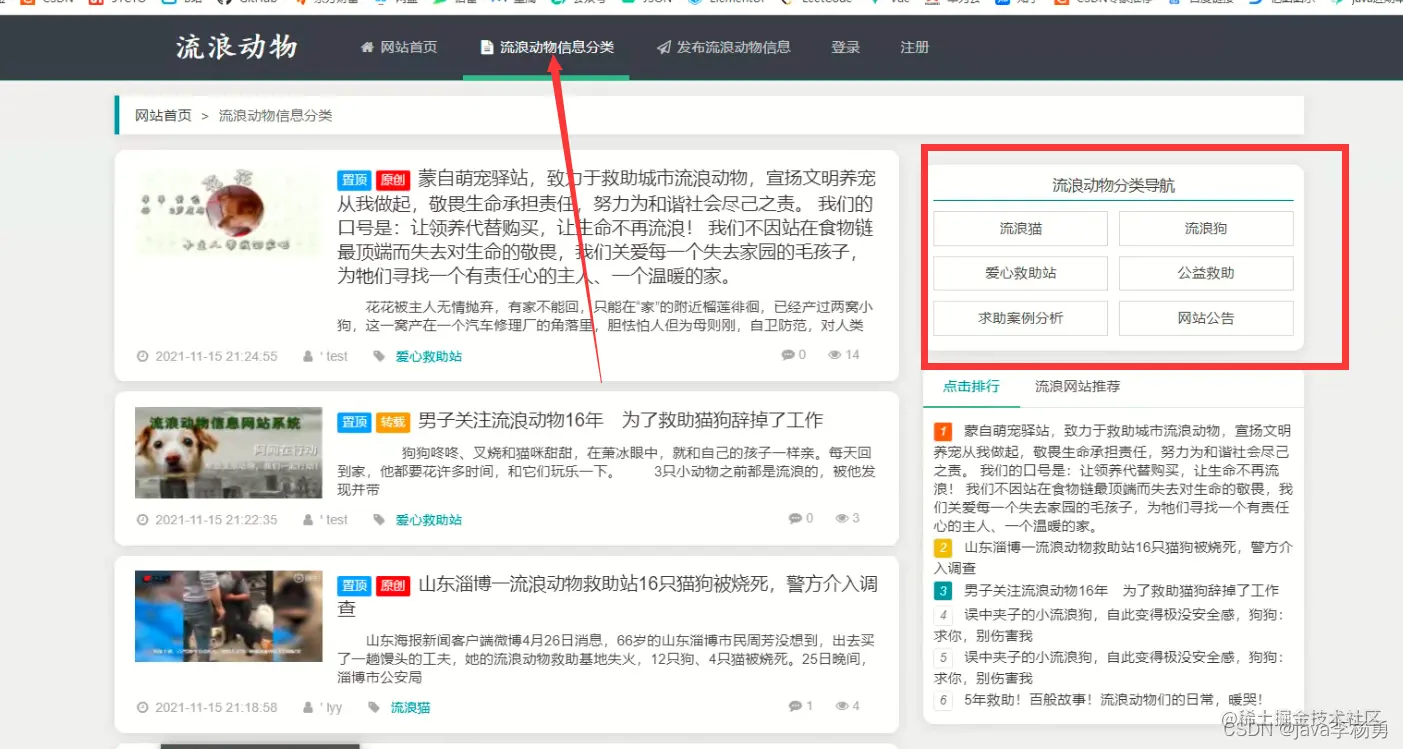Open rank 2 item 山东淄博一流浪动物救助站 in 点击排行
The height and width of the screenshot is (749, 1403).
1113,557
